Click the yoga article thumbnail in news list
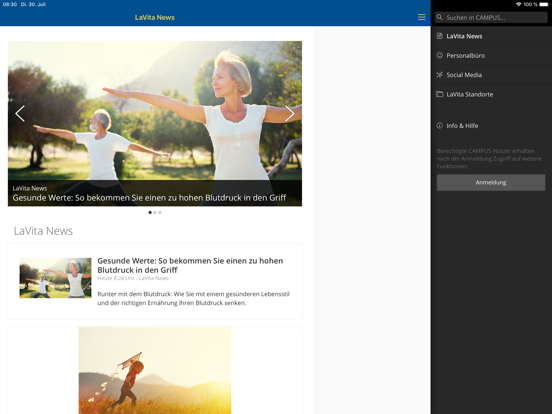Viewport: 552px width, 414px height. coord(55,278)
